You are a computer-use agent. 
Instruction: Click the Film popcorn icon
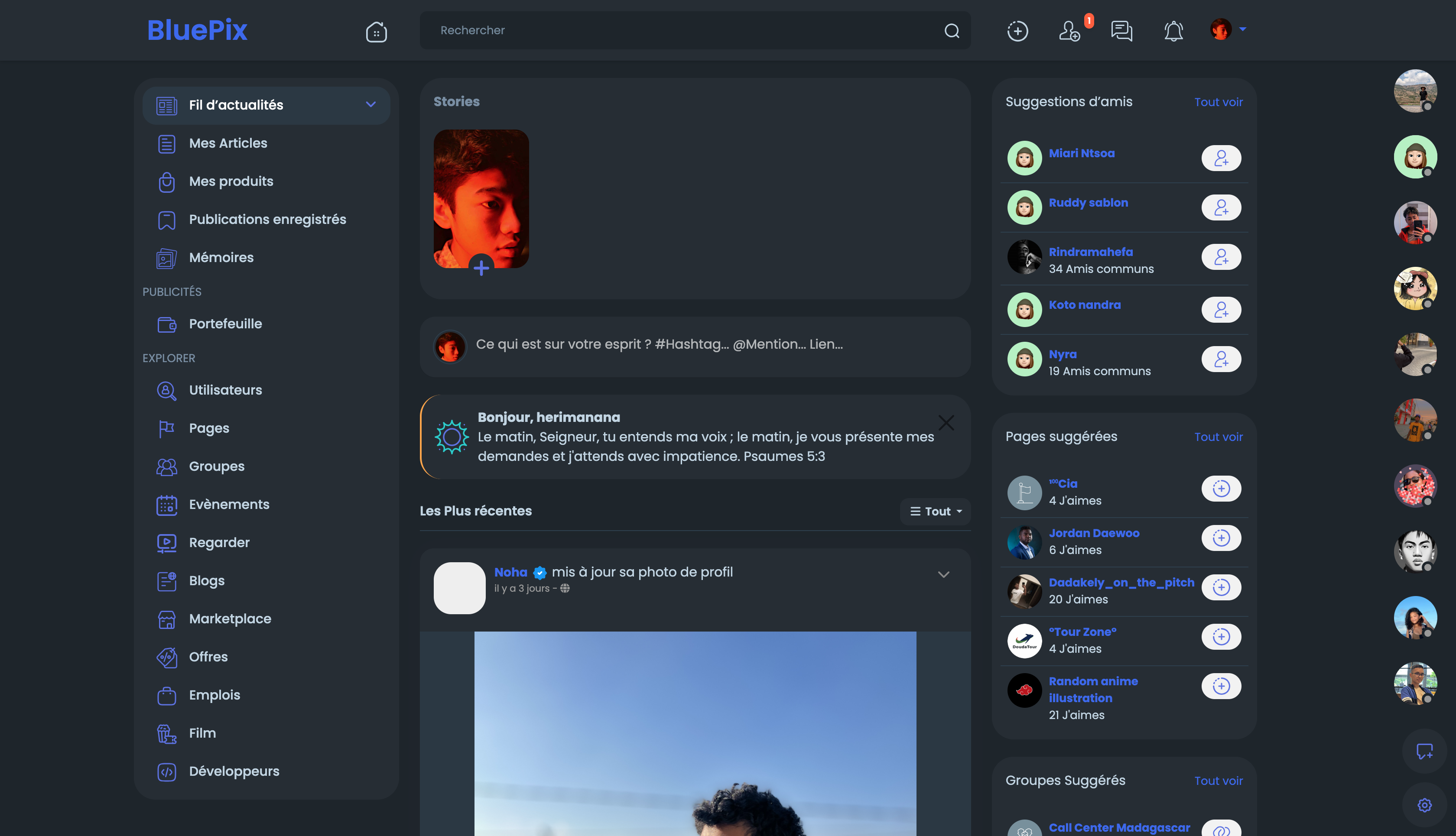166,734
